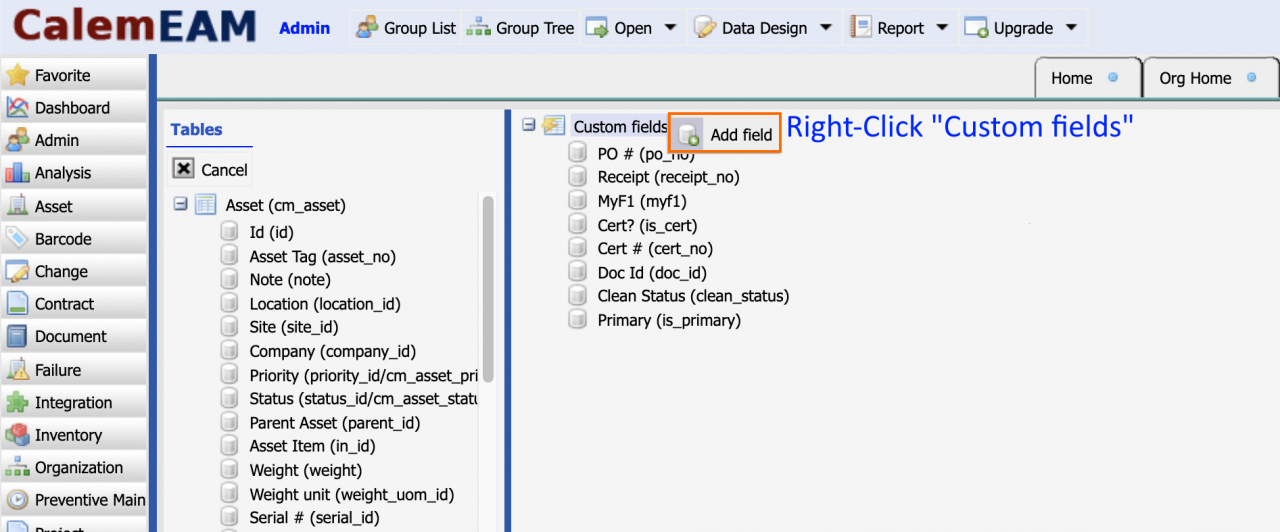Expand the Data Design dropdown arrow

826,28
